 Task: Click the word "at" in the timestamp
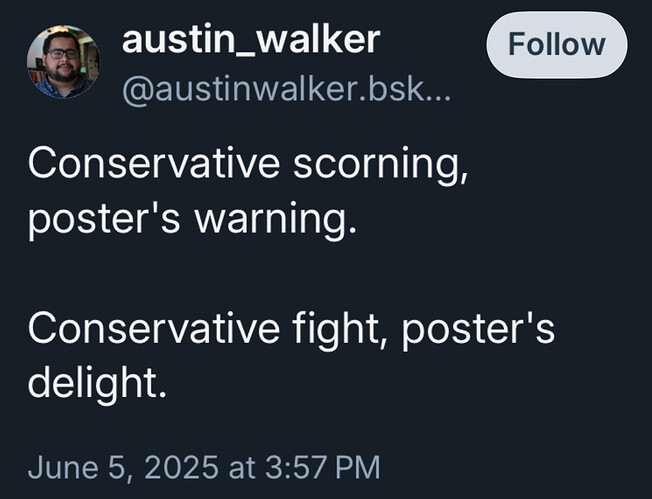click(x=242, y=468)
